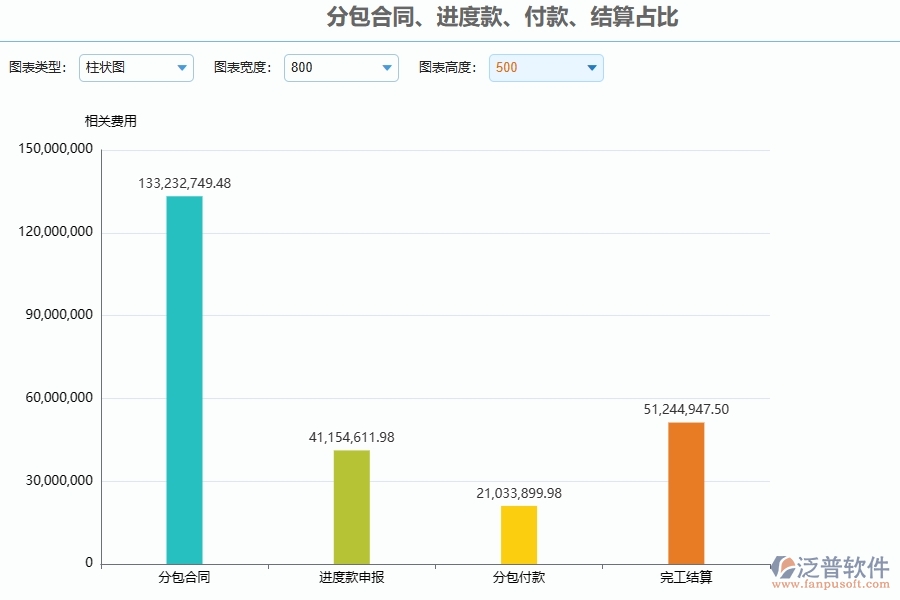The image size is (900, 600).
Task: Open the 图表高度 height dropdown showing 500
Action: pos(546,68)
